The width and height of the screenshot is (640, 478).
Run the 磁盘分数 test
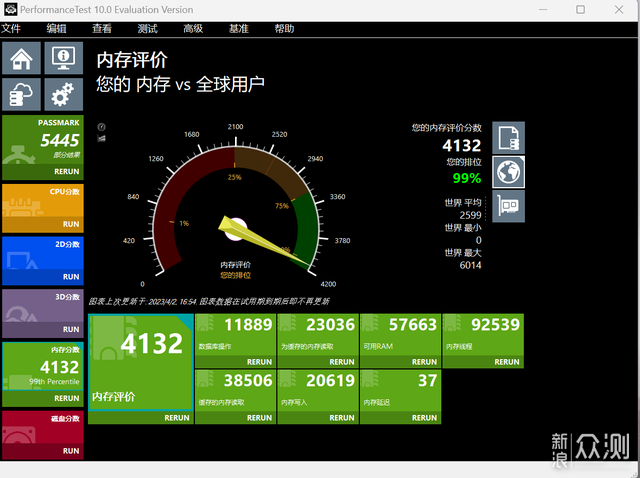click(x=71, y=451)
